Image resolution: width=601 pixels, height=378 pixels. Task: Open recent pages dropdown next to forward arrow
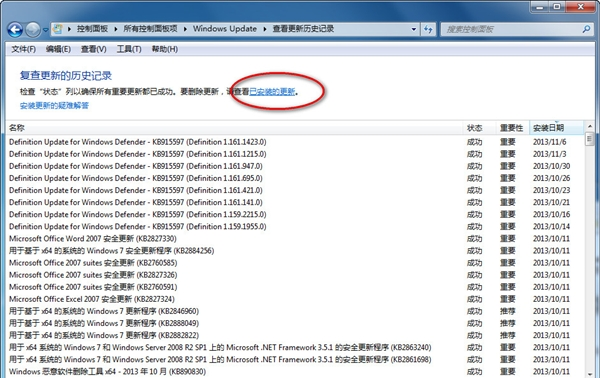click(x=46, y=30)
